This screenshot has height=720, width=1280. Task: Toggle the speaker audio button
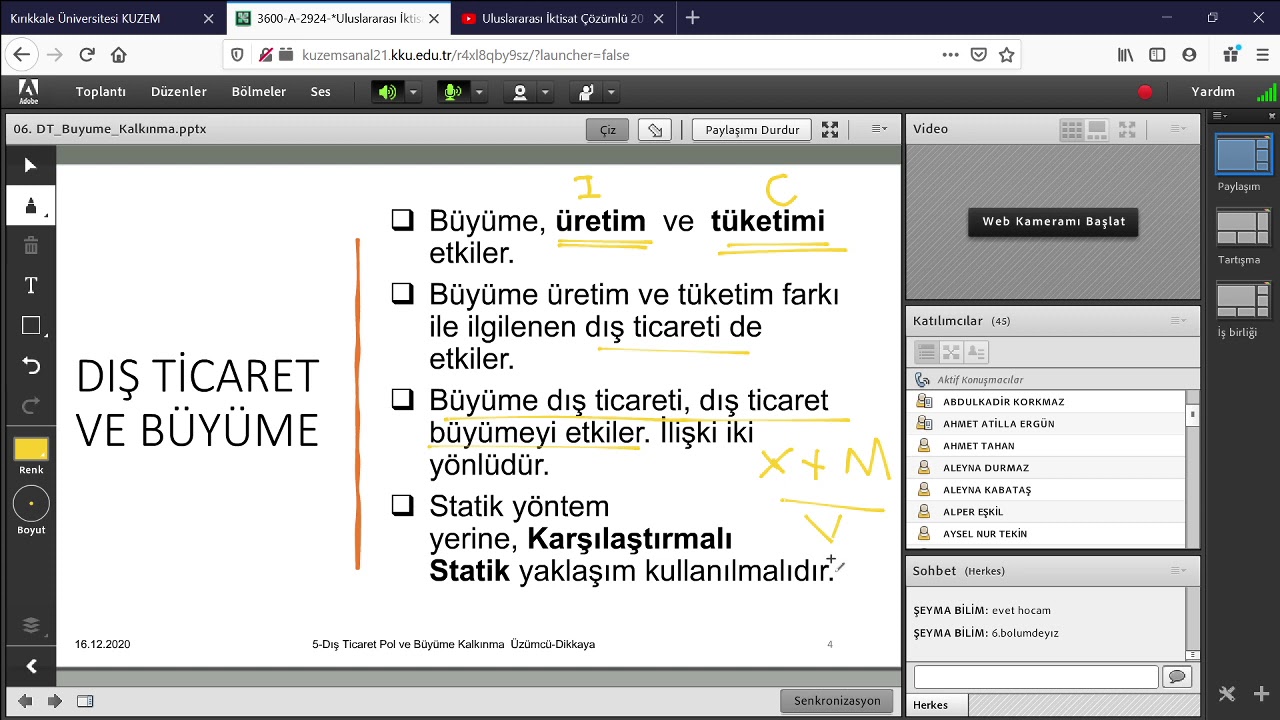click(x=387, y=92)
